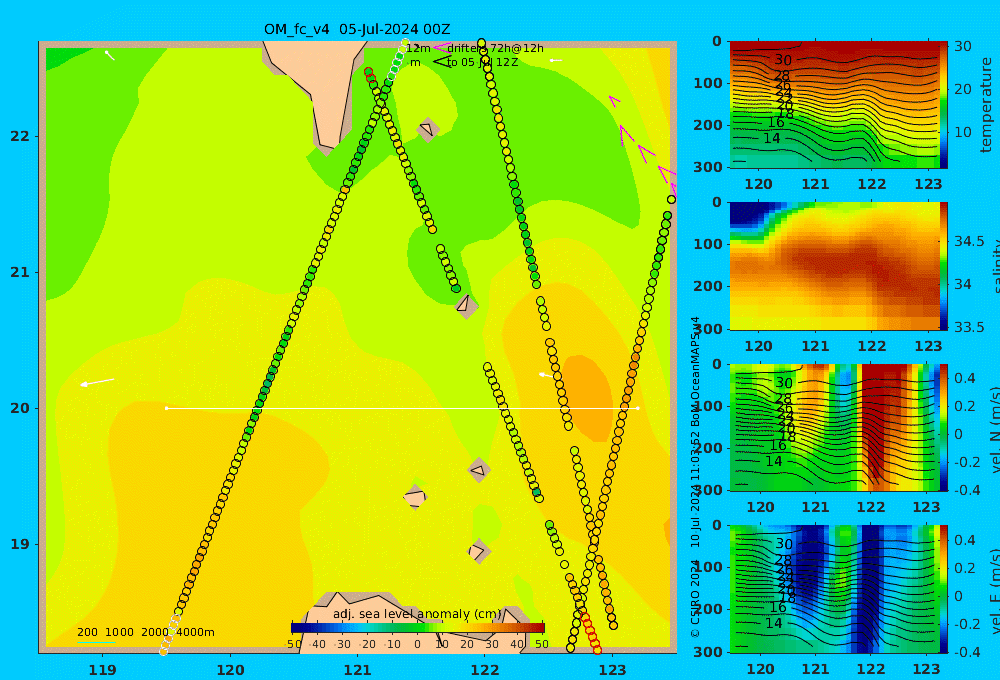Click the latitude label 22 on main map

click(20, 136)
